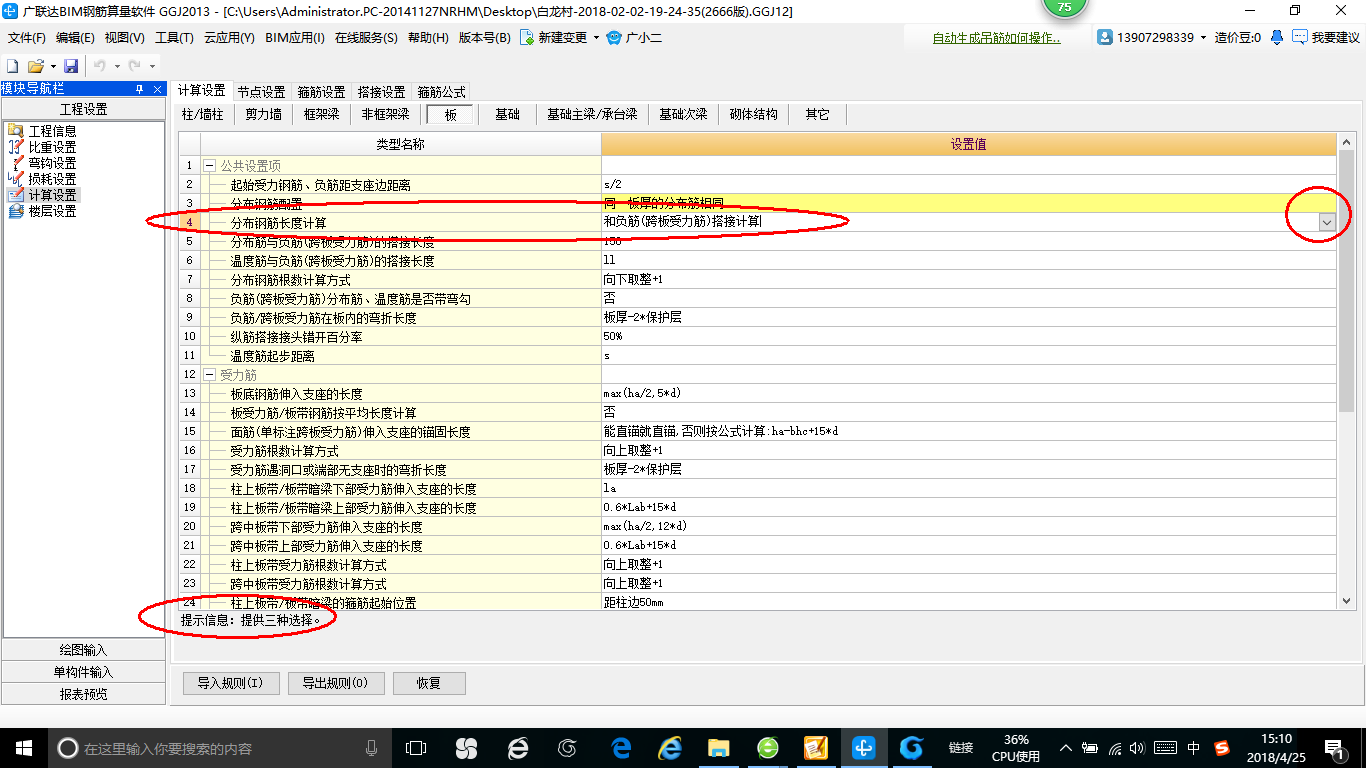Open the Redo history dropdown arrow
This screenshot has width=1366, height=768.
pos(152,66)
